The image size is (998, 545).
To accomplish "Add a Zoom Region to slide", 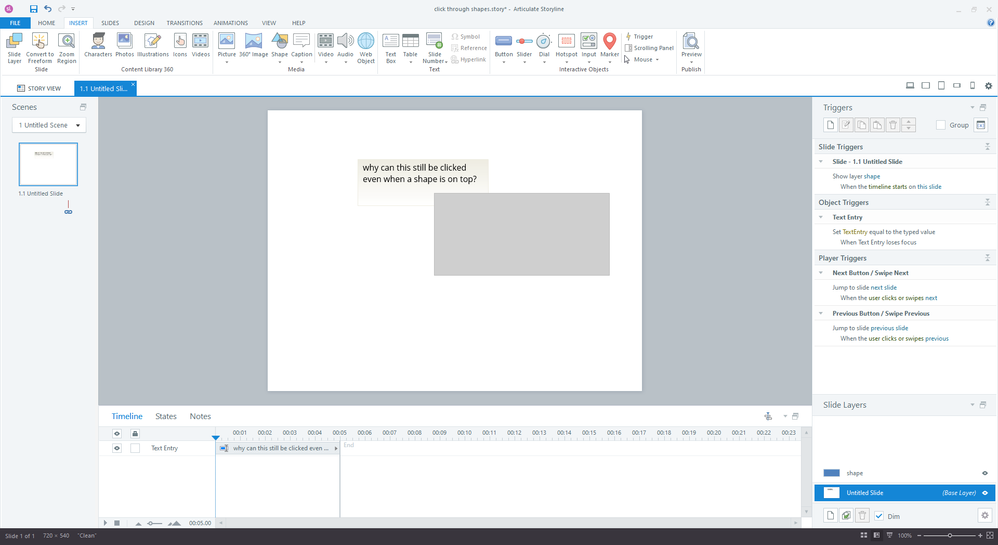I will tap(66, 47).
